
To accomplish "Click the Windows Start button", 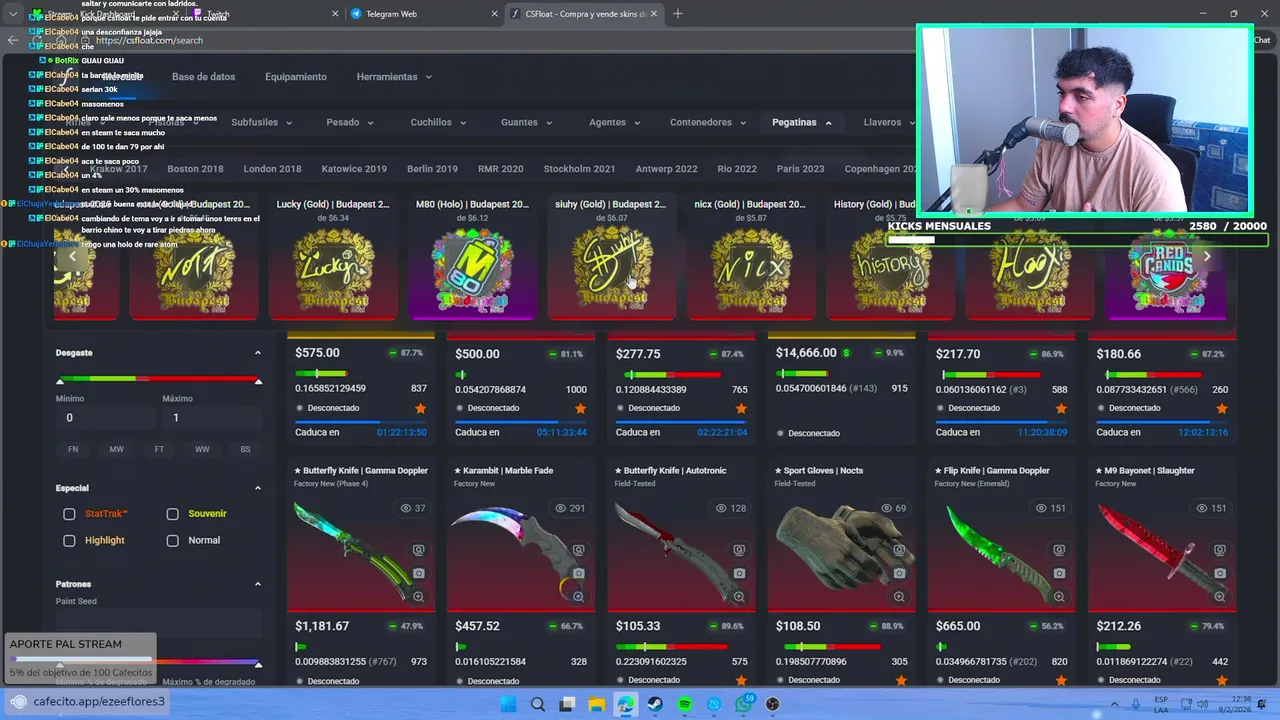I will tap(508, 704).
